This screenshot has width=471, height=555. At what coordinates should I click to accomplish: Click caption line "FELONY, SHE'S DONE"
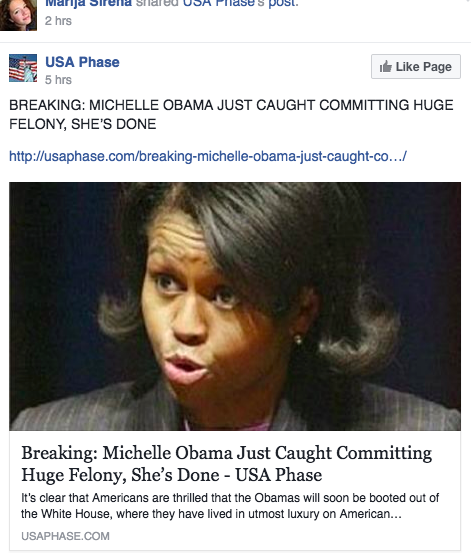(x=82, y=124)
